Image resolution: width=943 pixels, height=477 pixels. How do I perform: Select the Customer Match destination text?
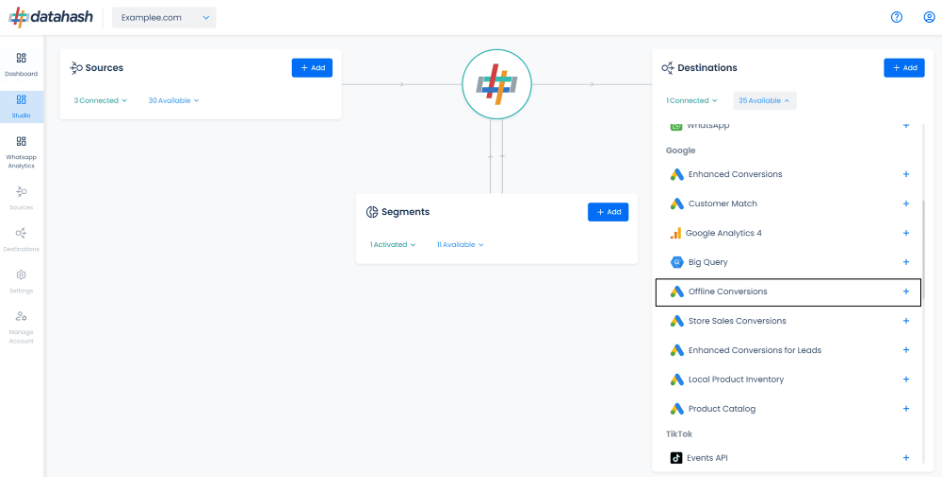pyautogui.click(x=722, y=203)
